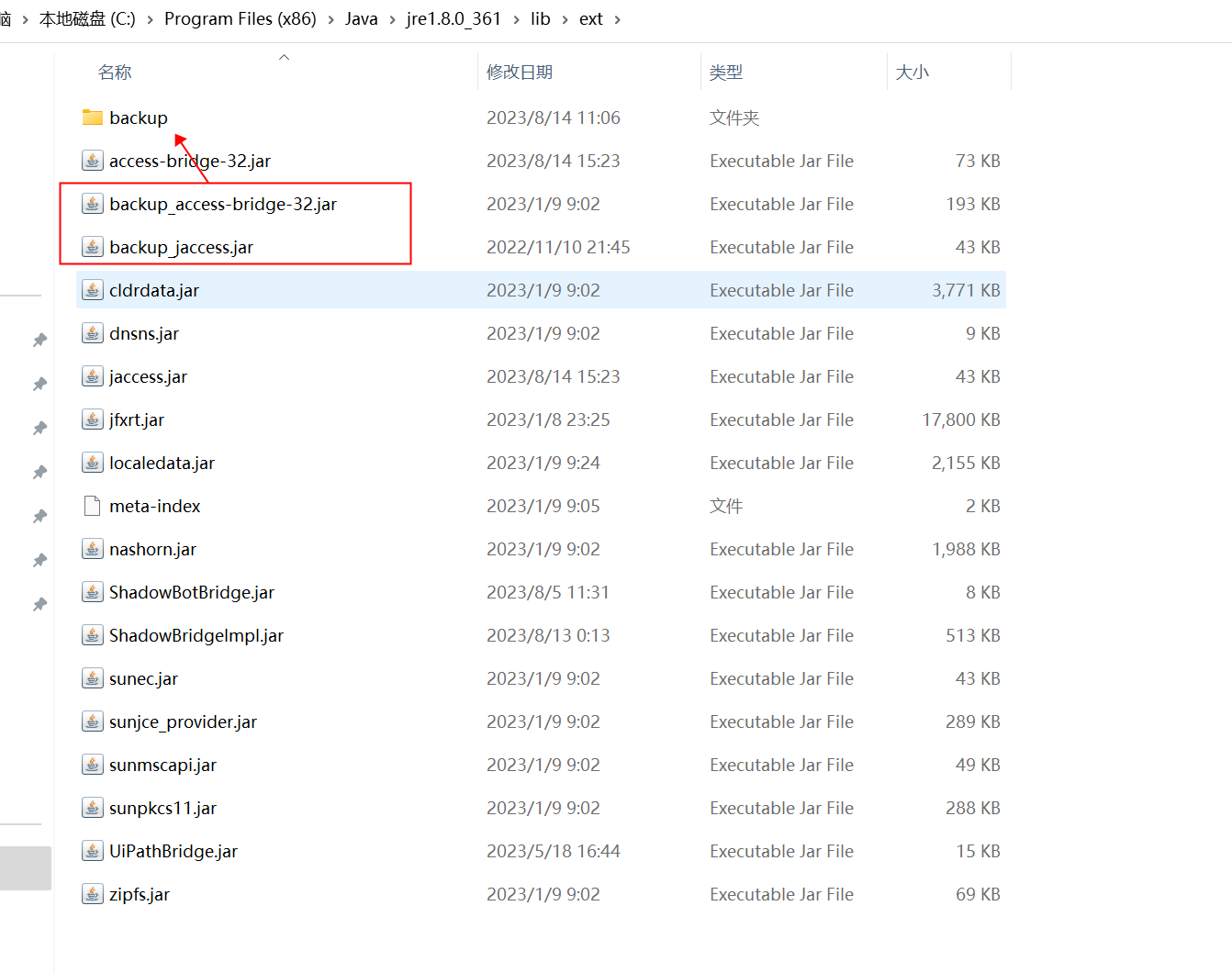
Task: Click the UiPathBridge.jar file icon
Action: (92, 851)
